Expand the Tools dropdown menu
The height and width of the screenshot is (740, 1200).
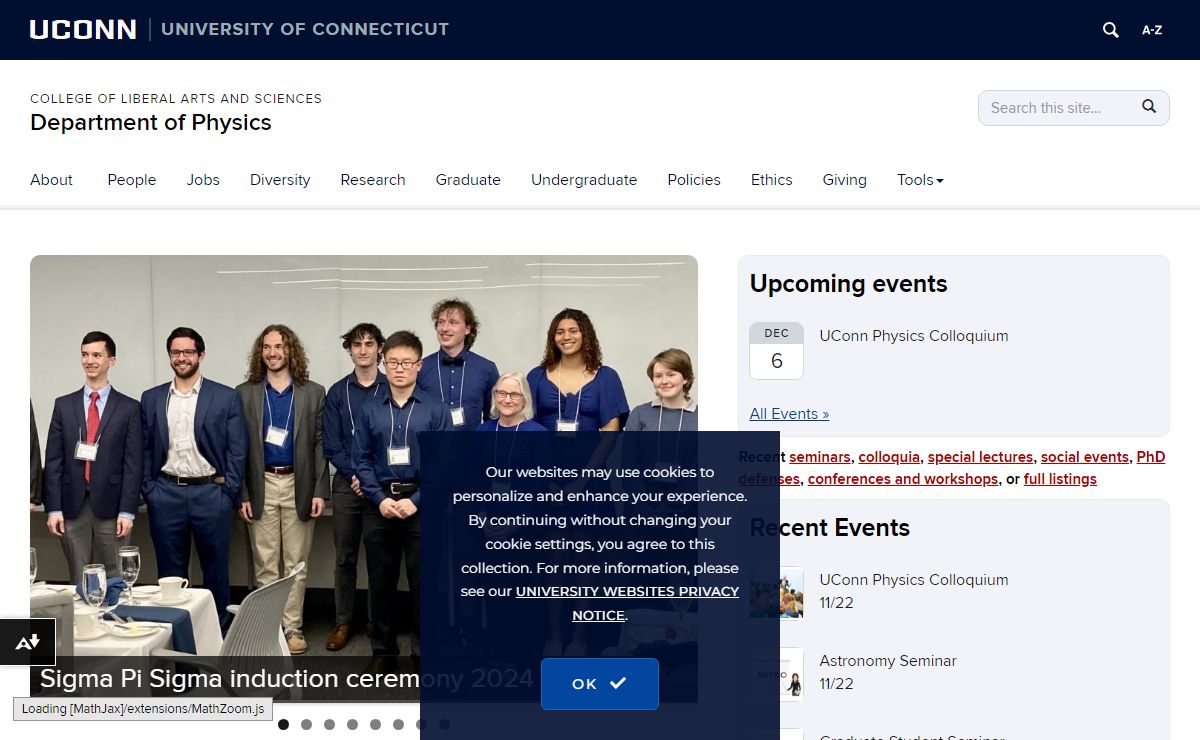click(x=920, y=180)
